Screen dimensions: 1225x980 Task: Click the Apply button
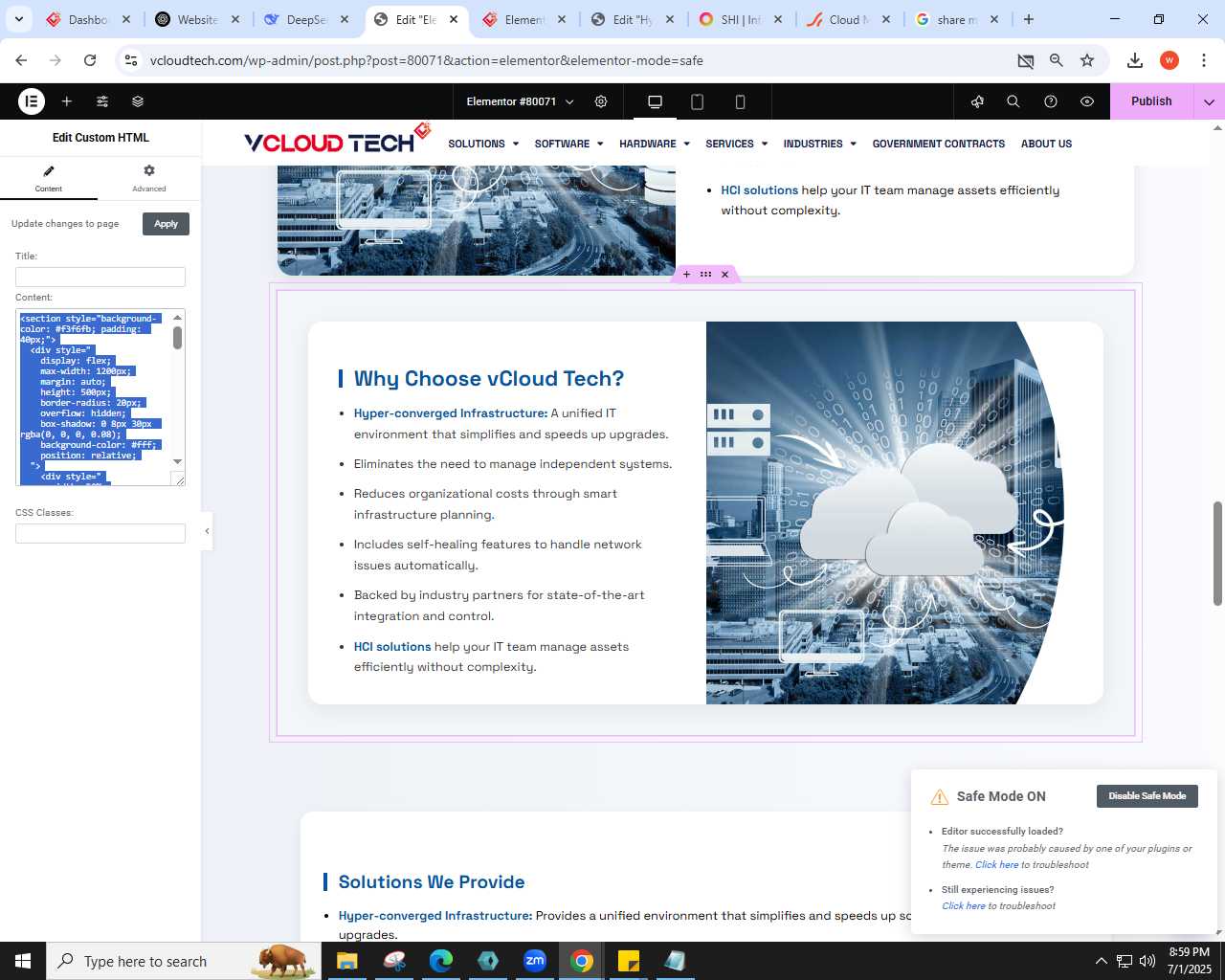167,224
